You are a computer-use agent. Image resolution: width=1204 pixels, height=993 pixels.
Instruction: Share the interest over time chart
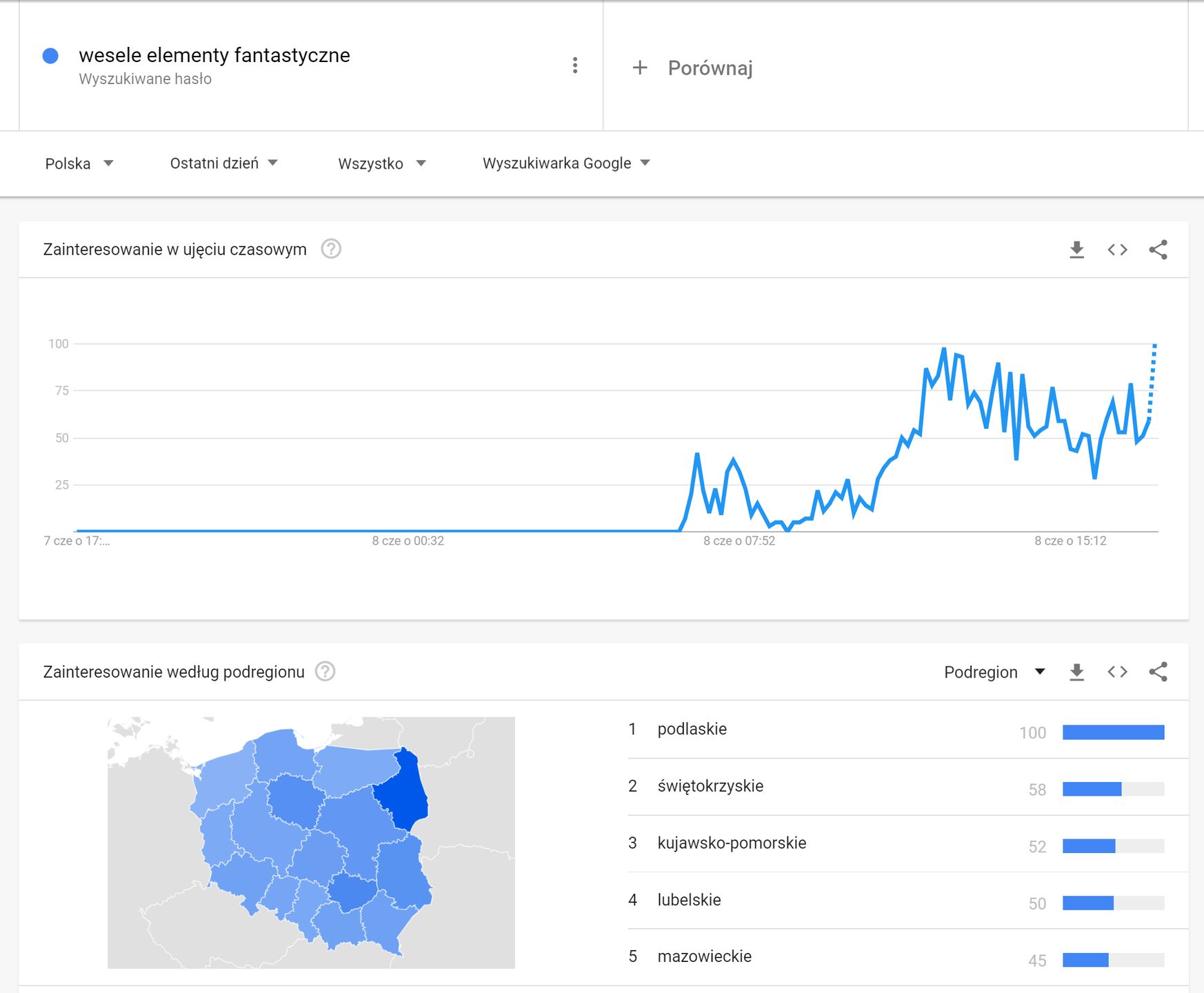pyautogui.click(x=1158, y=250)
